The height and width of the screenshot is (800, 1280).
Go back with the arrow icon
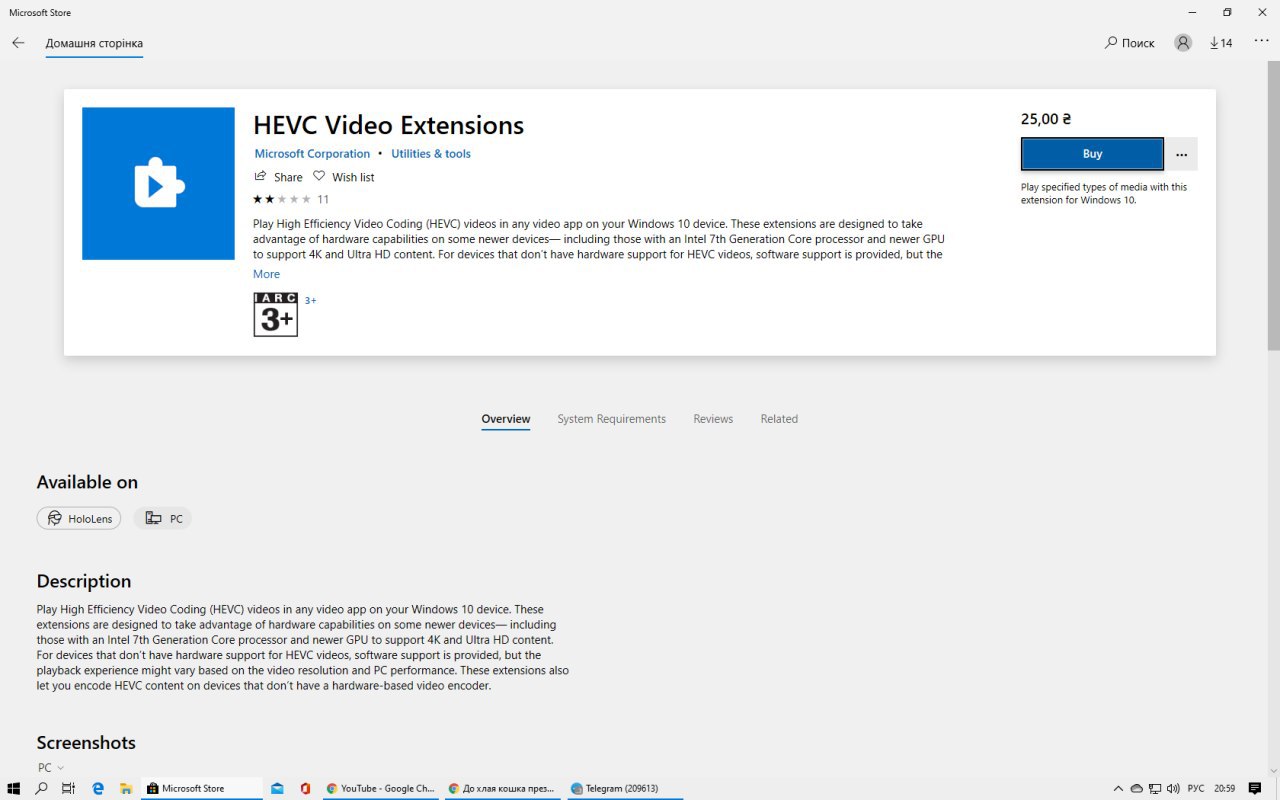point(18,43)
